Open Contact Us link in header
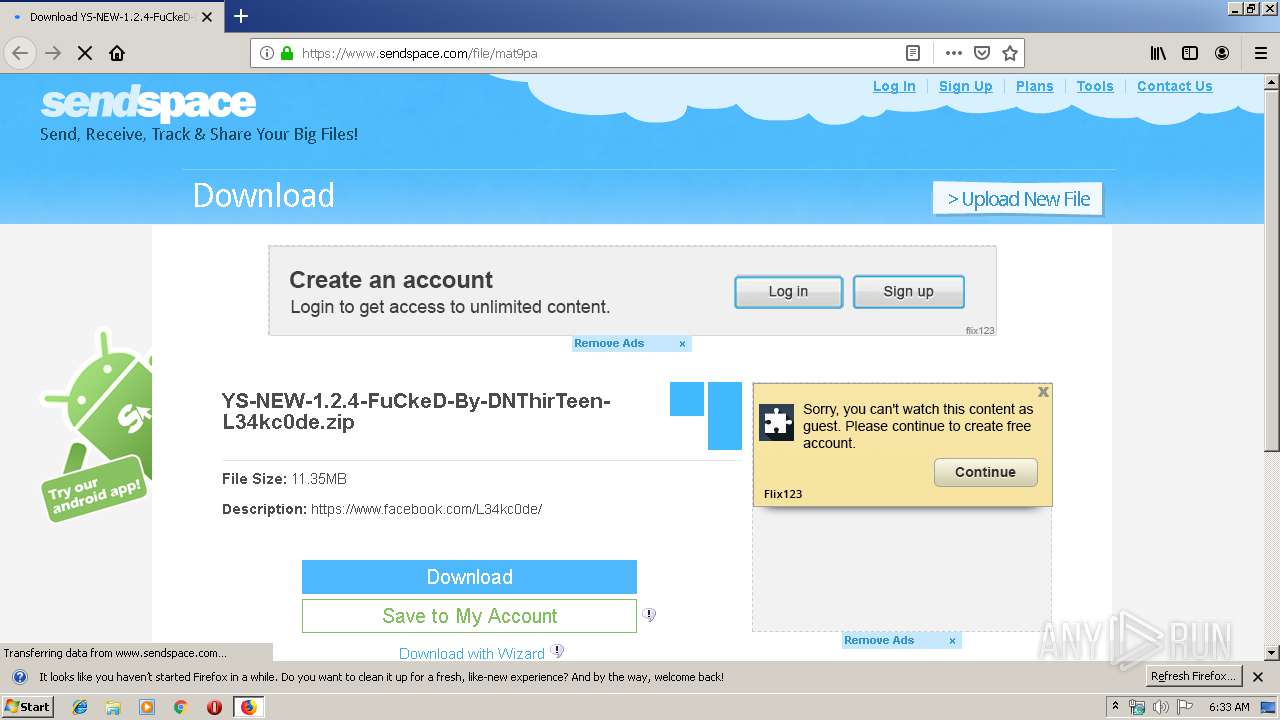This screenshot has height=720, width=1280. pyautogui.click(x=1175, y=86)
